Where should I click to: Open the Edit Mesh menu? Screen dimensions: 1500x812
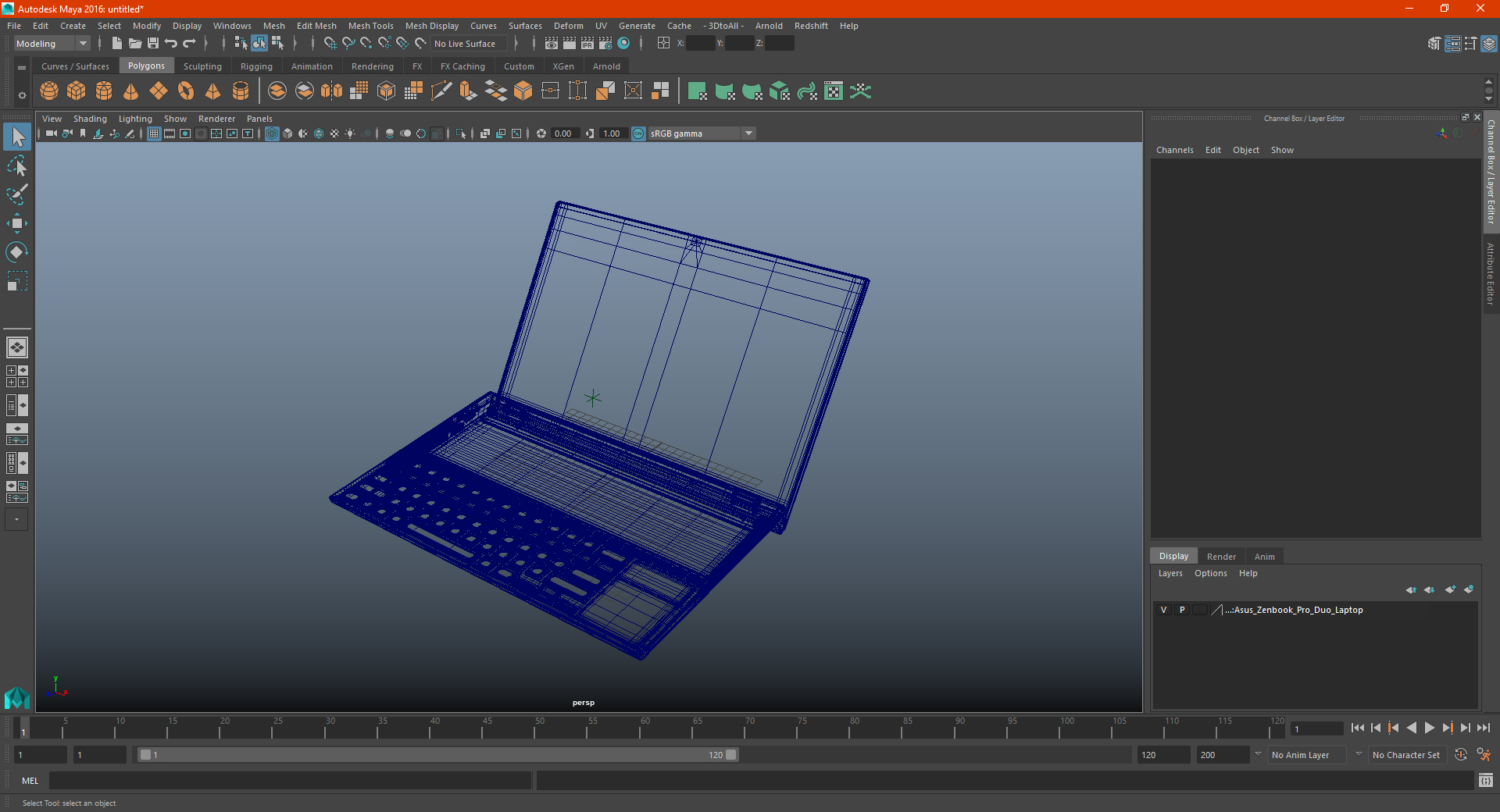(x=316, y=26)
